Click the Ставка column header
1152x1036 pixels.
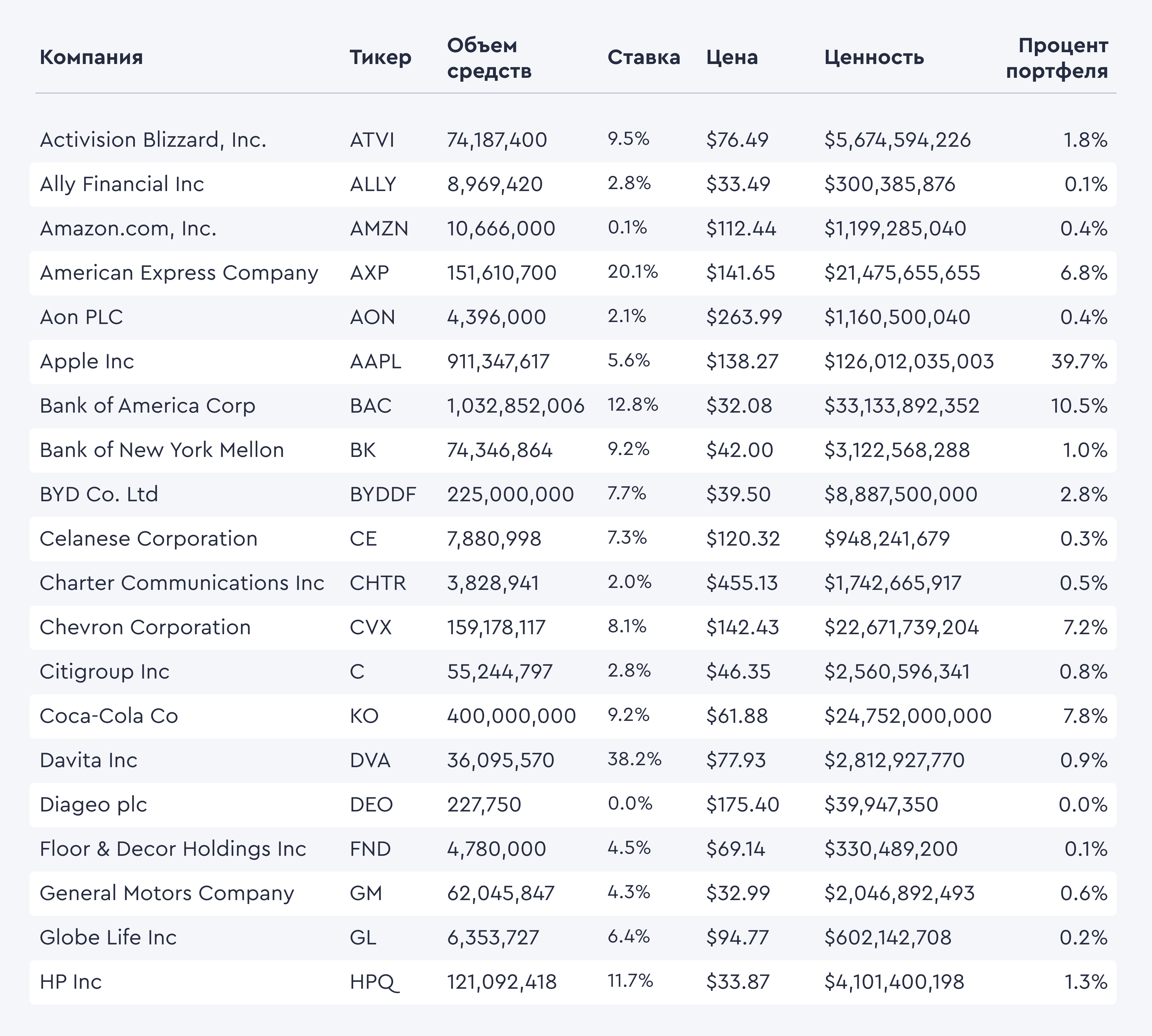pos(644,57)
